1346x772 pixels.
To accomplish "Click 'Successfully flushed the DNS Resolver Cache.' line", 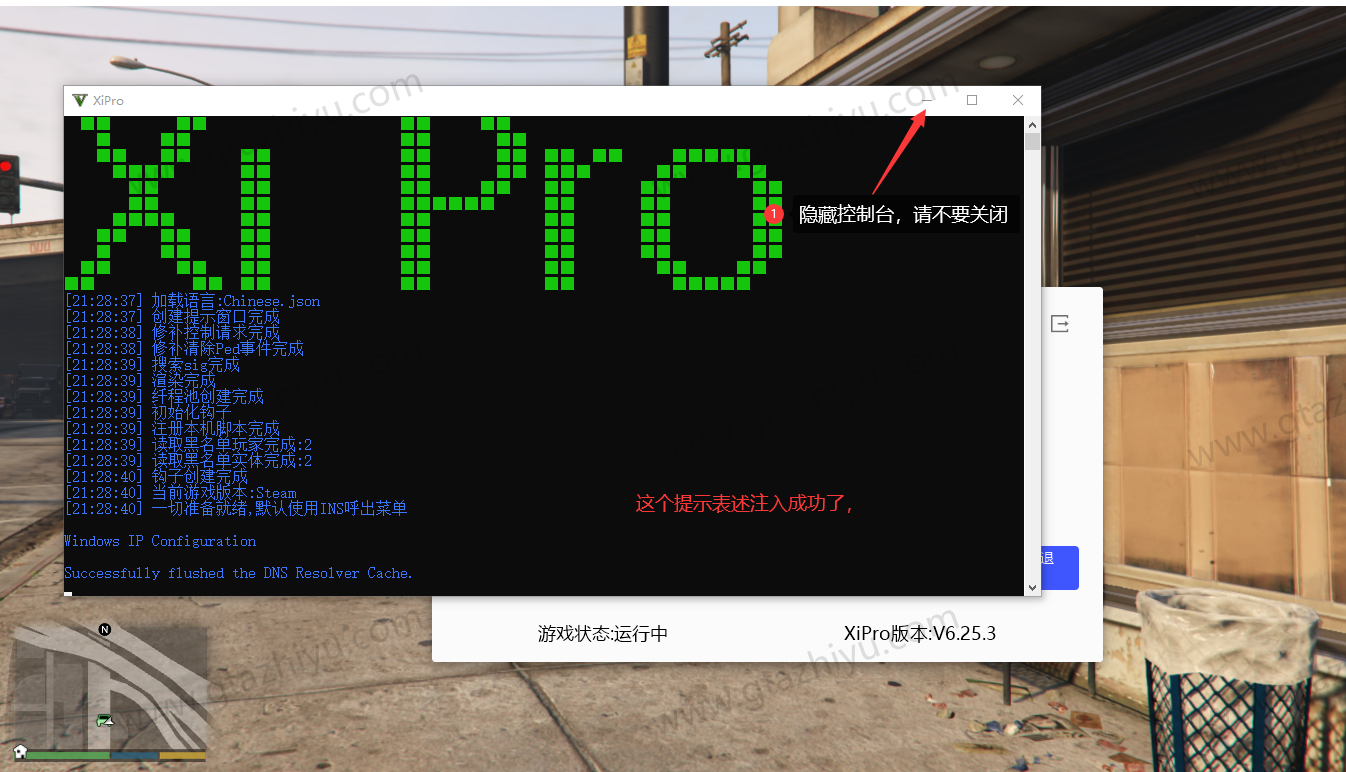I will point(238,573).
